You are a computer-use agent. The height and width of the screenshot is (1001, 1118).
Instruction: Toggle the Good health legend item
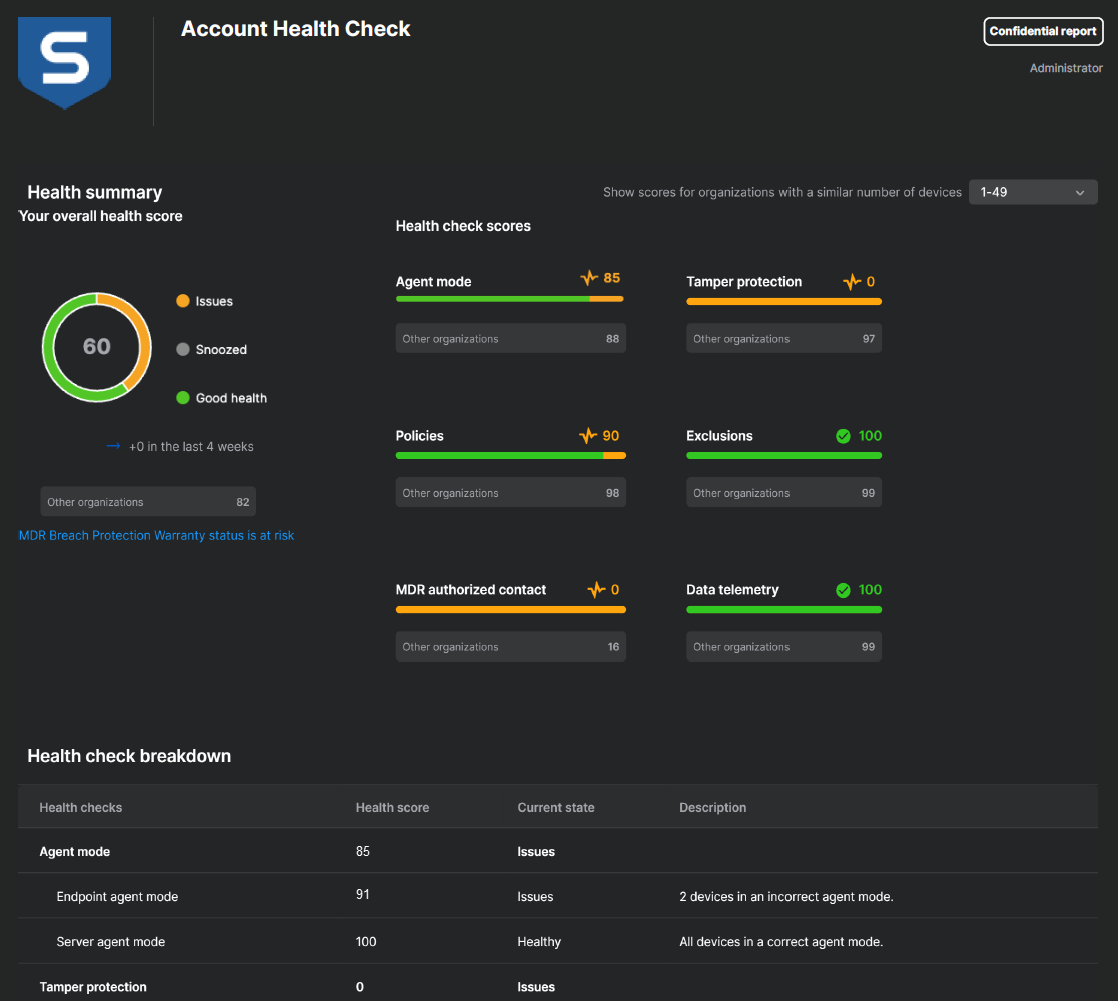coord(221,398)
